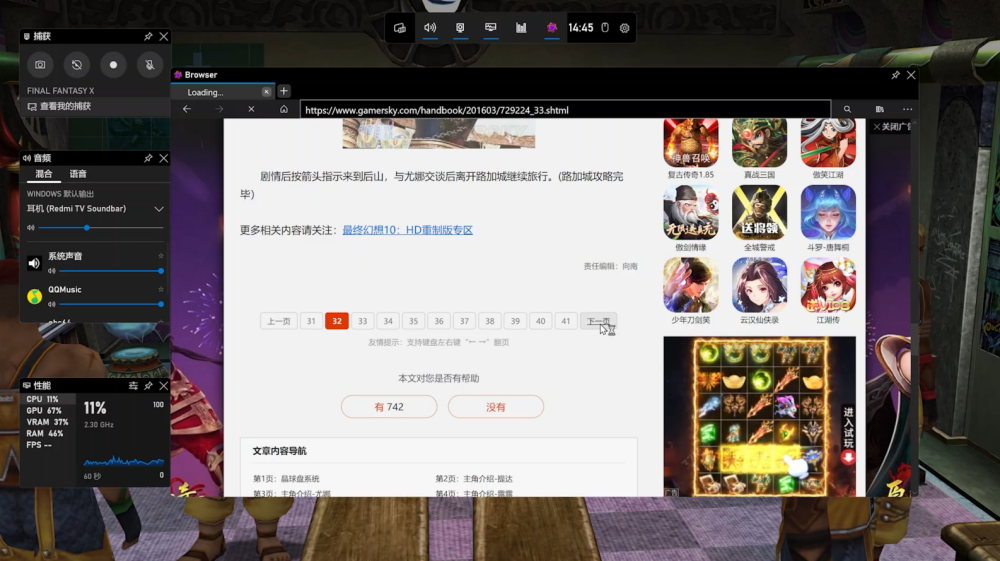Favorite QQMusic with star icon
The image size is (1000, 561).
pos(161,289)
